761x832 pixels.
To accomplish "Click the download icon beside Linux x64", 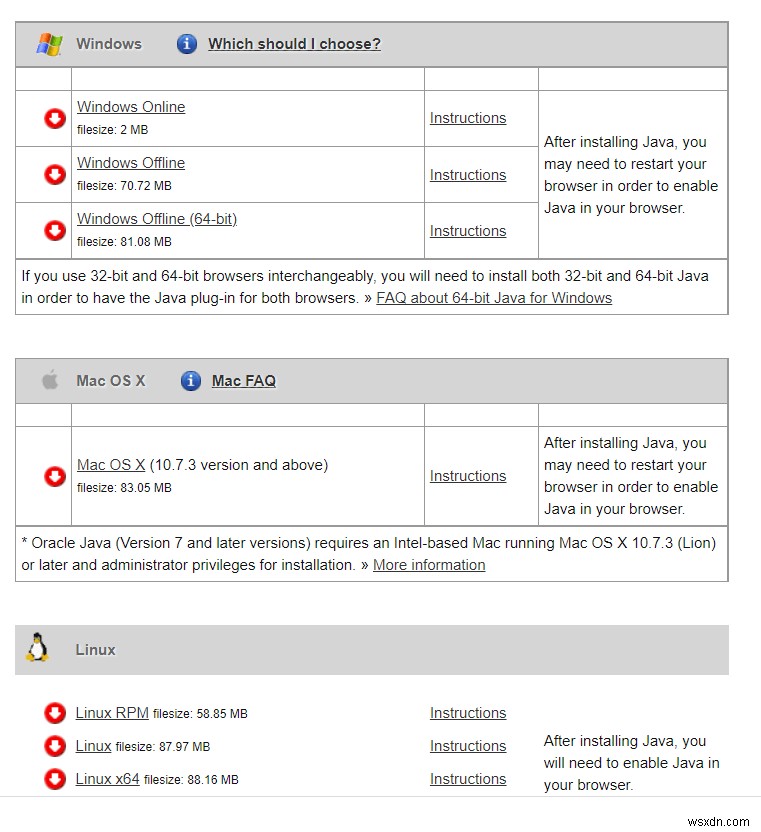I will click(x=55, y=779).
